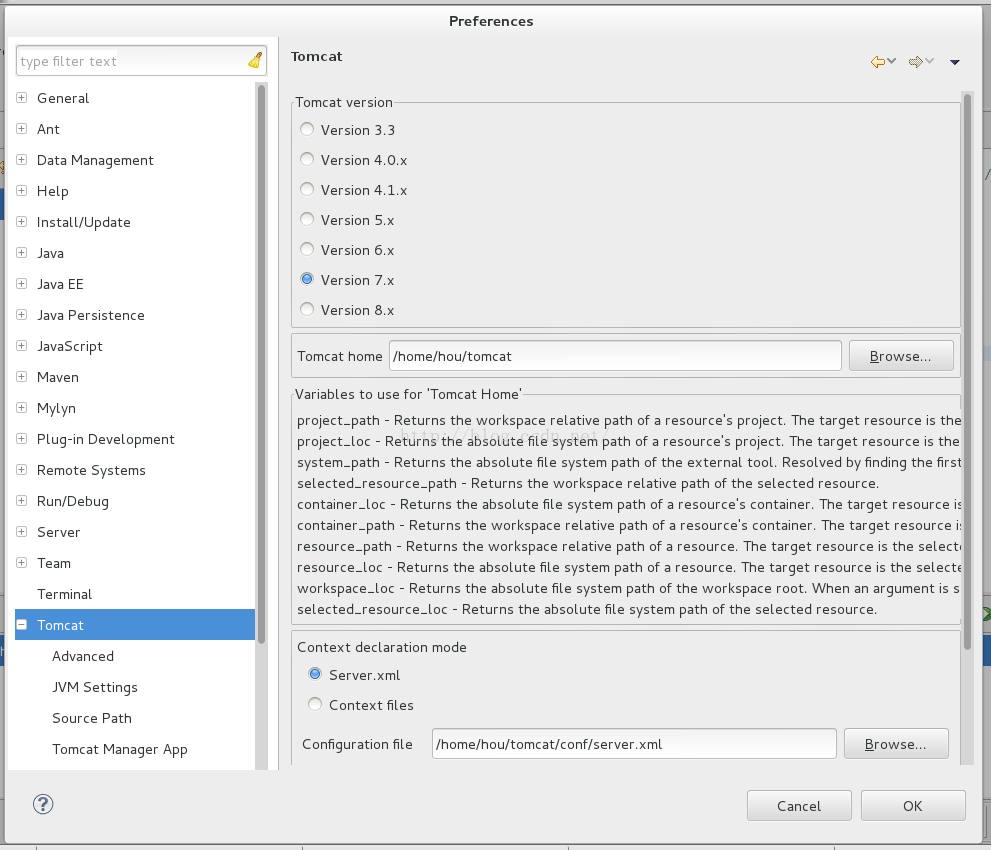Open the Tomcat Manager App page
The height and width of the screenshot is (850, 991).
(119, 749)
